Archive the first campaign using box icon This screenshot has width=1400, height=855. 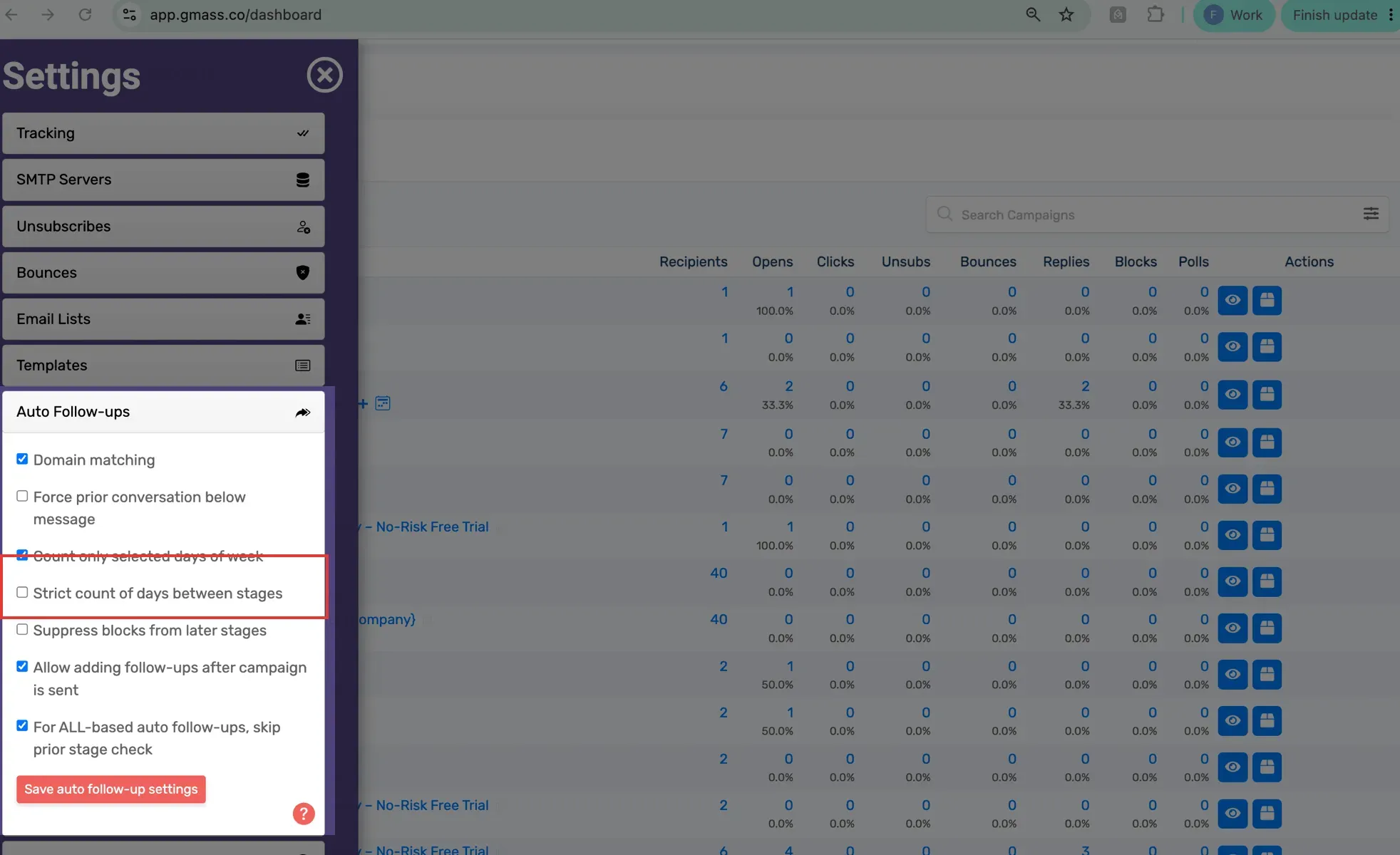[x=1267, y=300]
